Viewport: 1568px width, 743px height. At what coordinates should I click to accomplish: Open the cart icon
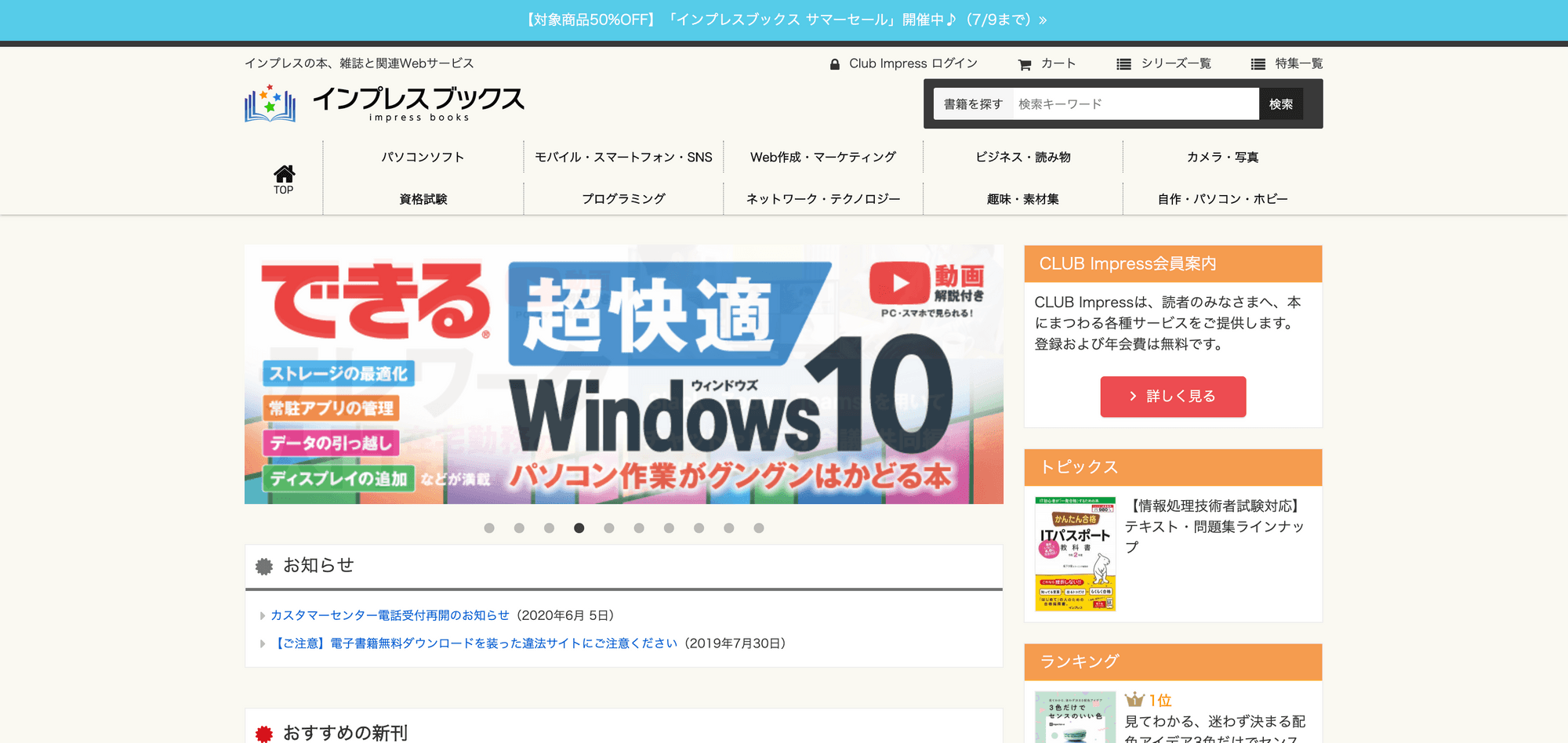coord(1025,65)
